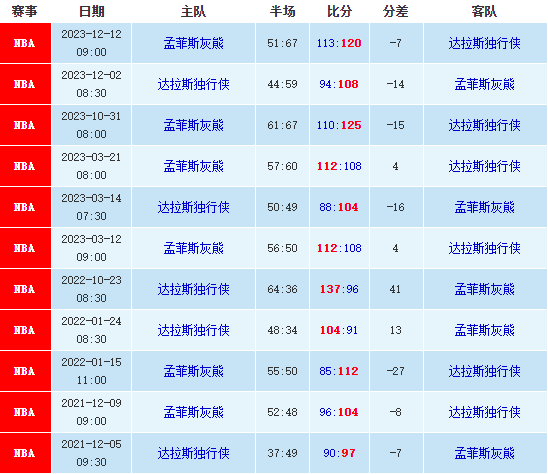This screenshot has height=474, width=548.
Task: Click the date 2023-03-14 07:30
Action: click(92, 207)
